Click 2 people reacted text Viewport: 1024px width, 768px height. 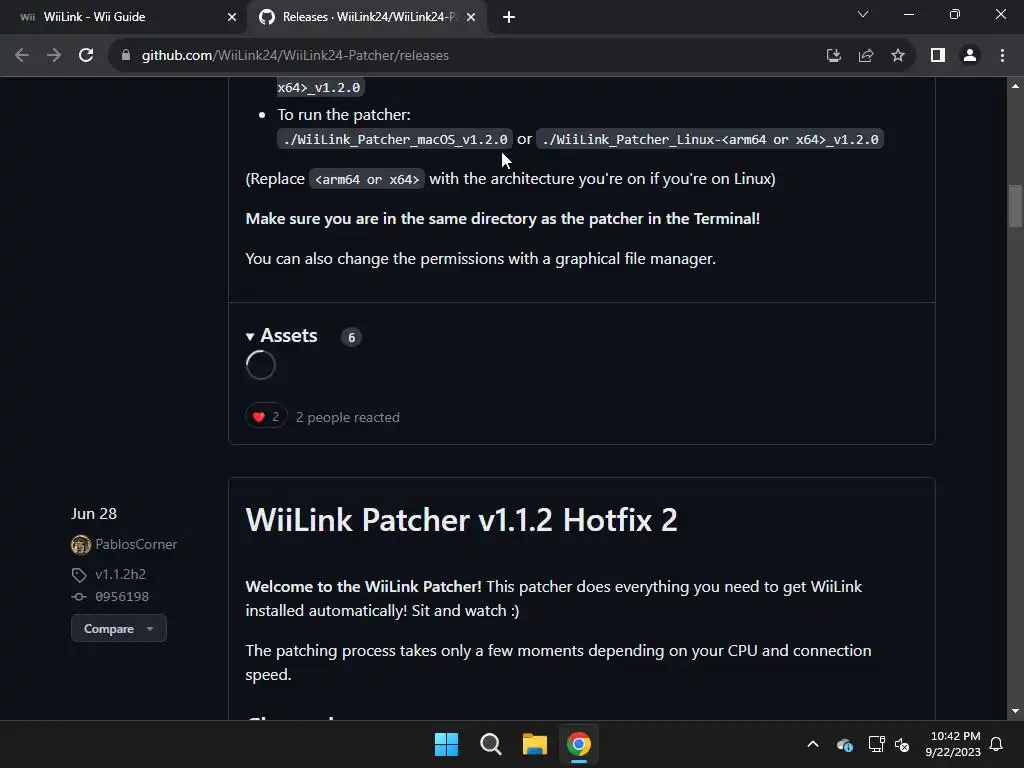pos(347,417)
